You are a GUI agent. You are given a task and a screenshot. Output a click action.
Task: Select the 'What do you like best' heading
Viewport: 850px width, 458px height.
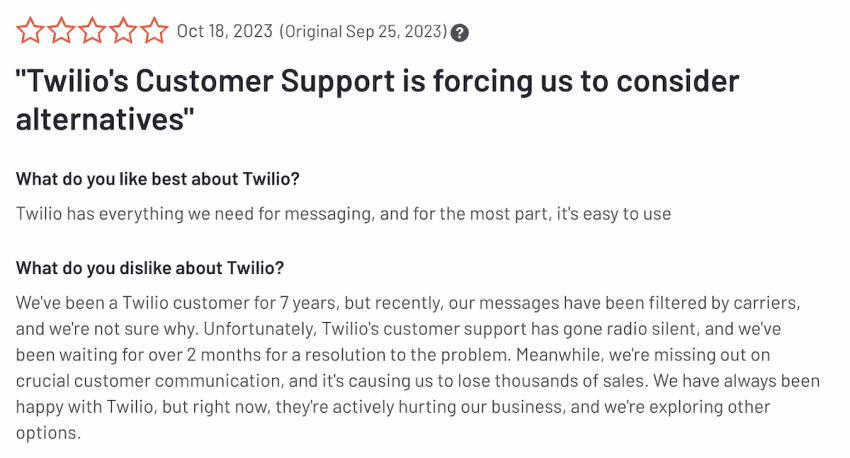[x=158, y=179]
